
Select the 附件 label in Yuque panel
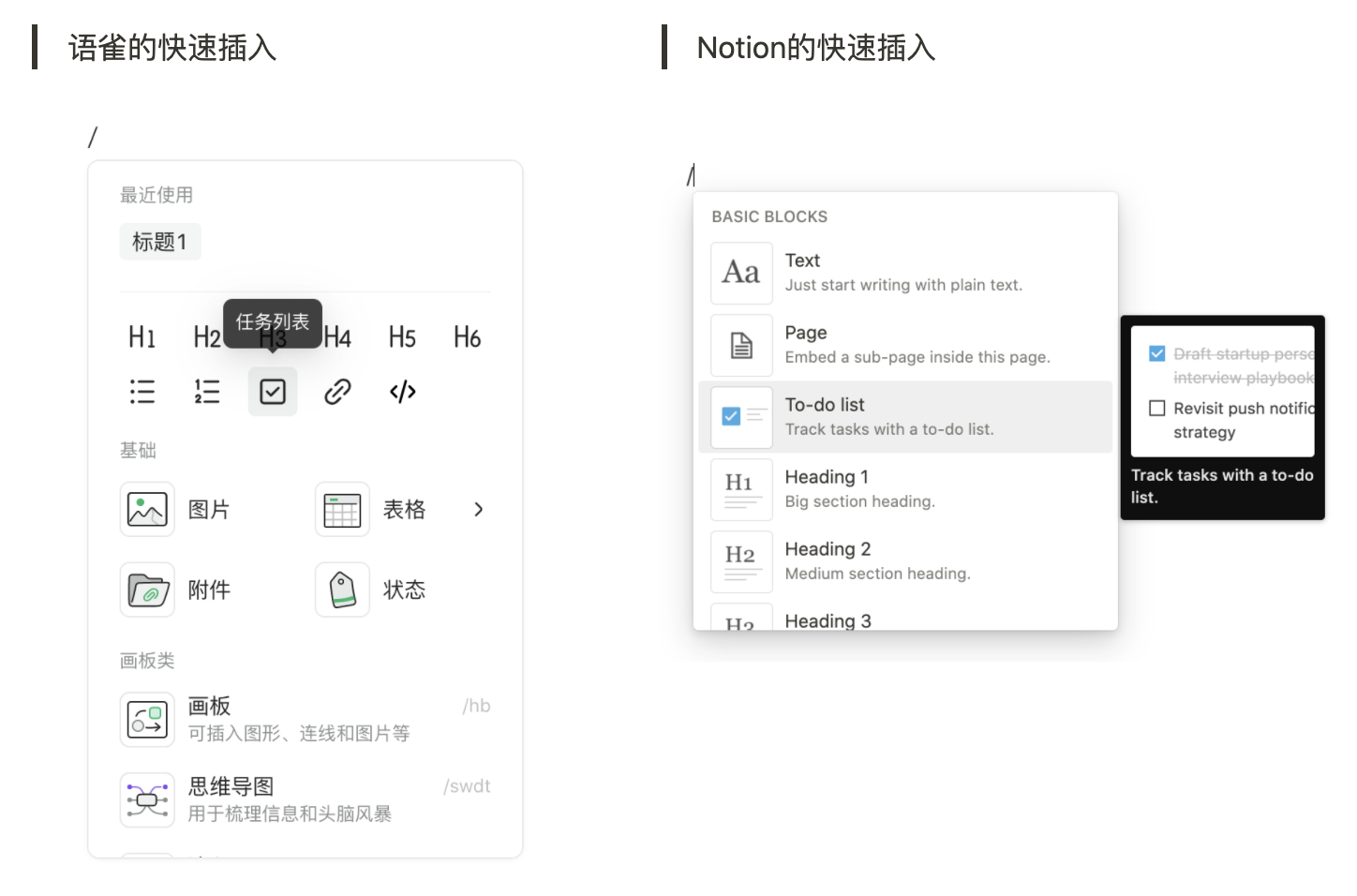[209, 590]
